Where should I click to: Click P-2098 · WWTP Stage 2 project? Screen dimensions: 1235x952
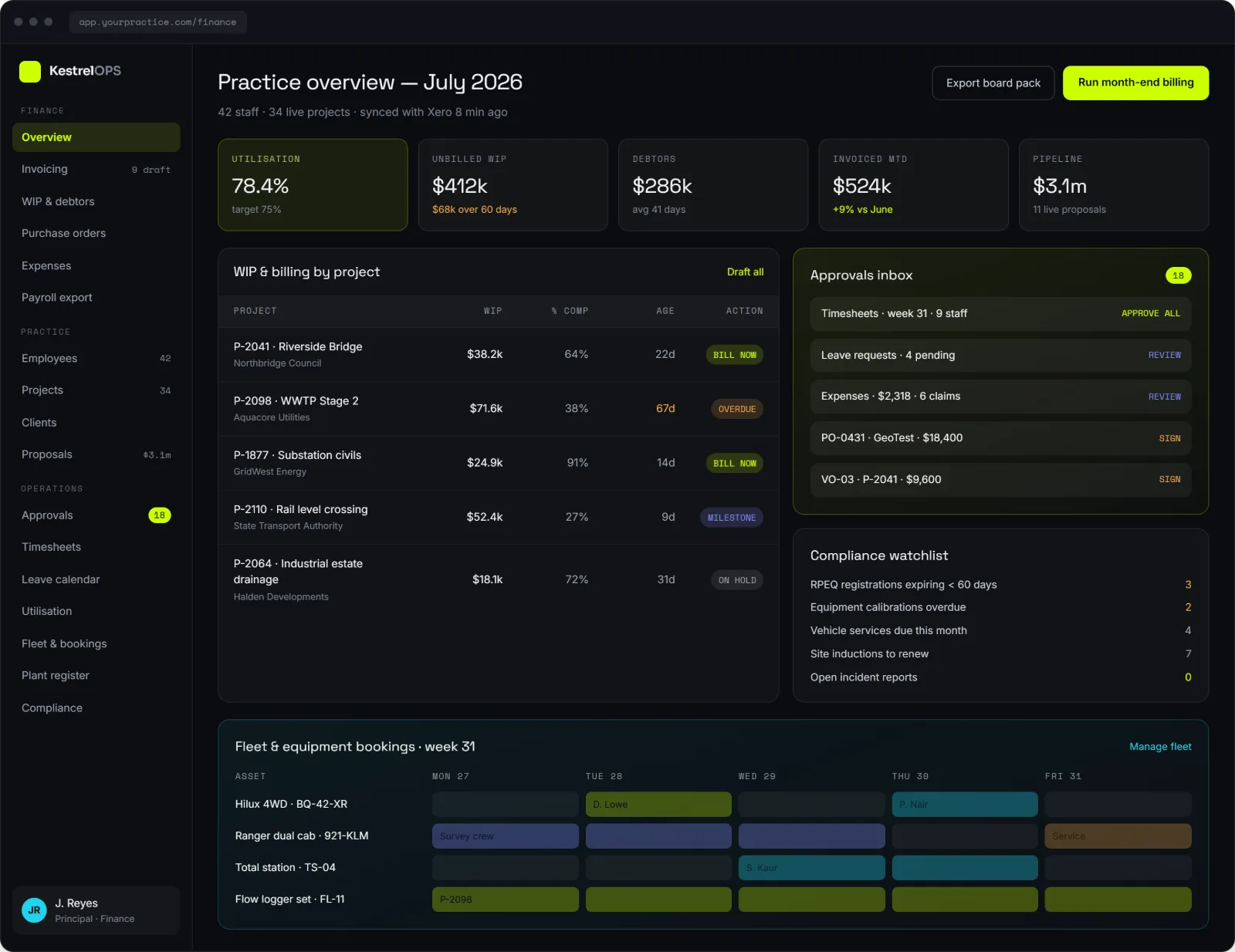[x=296, y=400]
